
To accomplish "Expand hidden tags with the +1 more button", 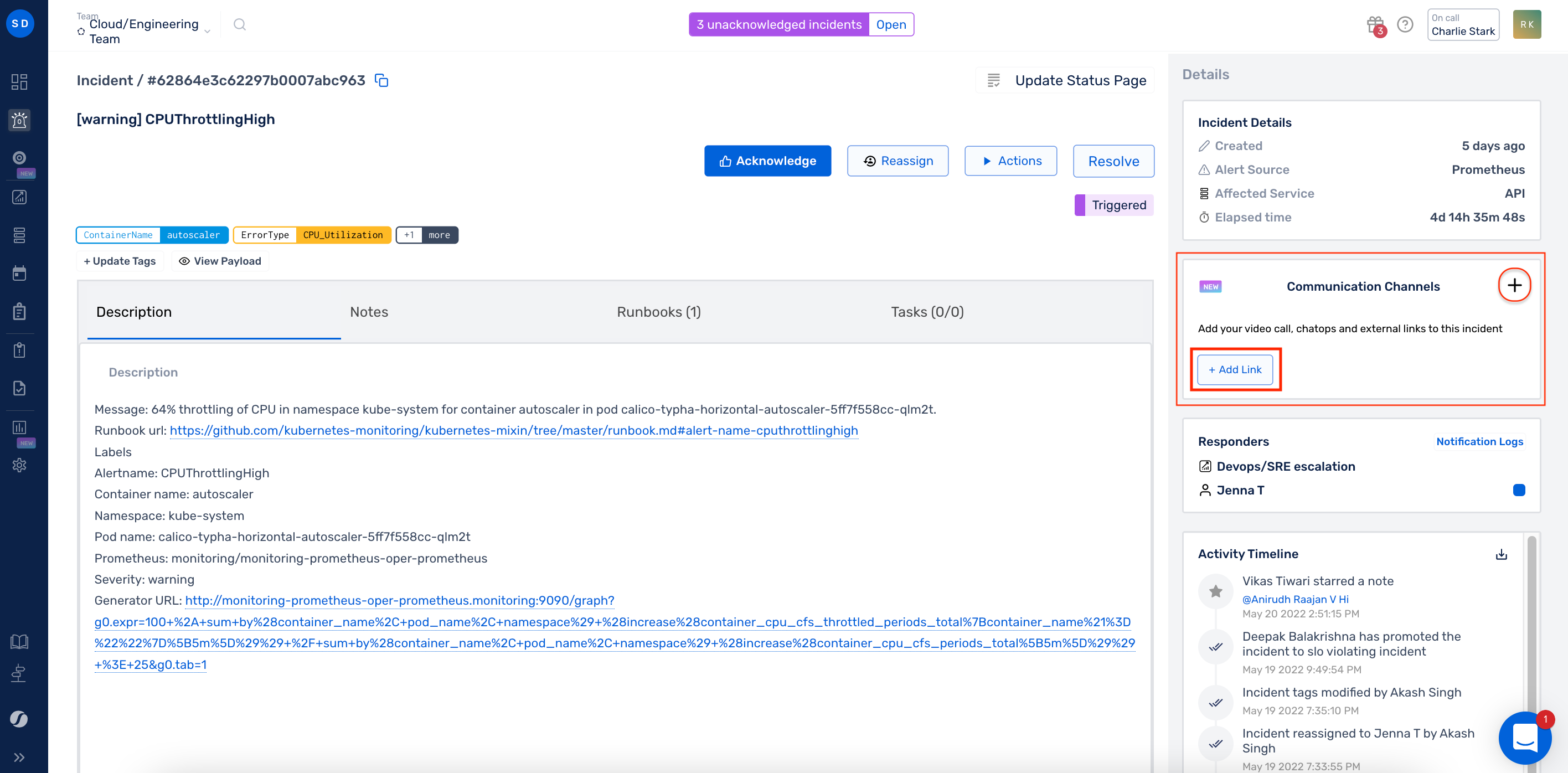I will (x=426, y=235).
